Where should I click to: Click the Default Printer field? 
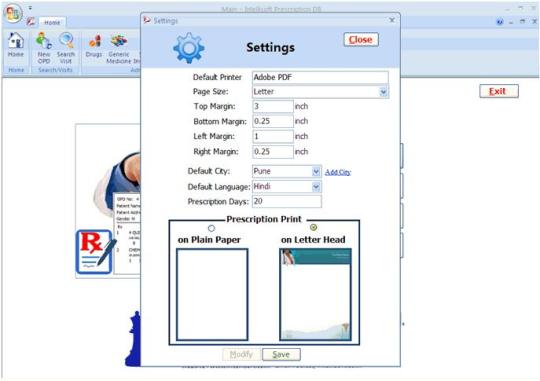tap(320, 77)
